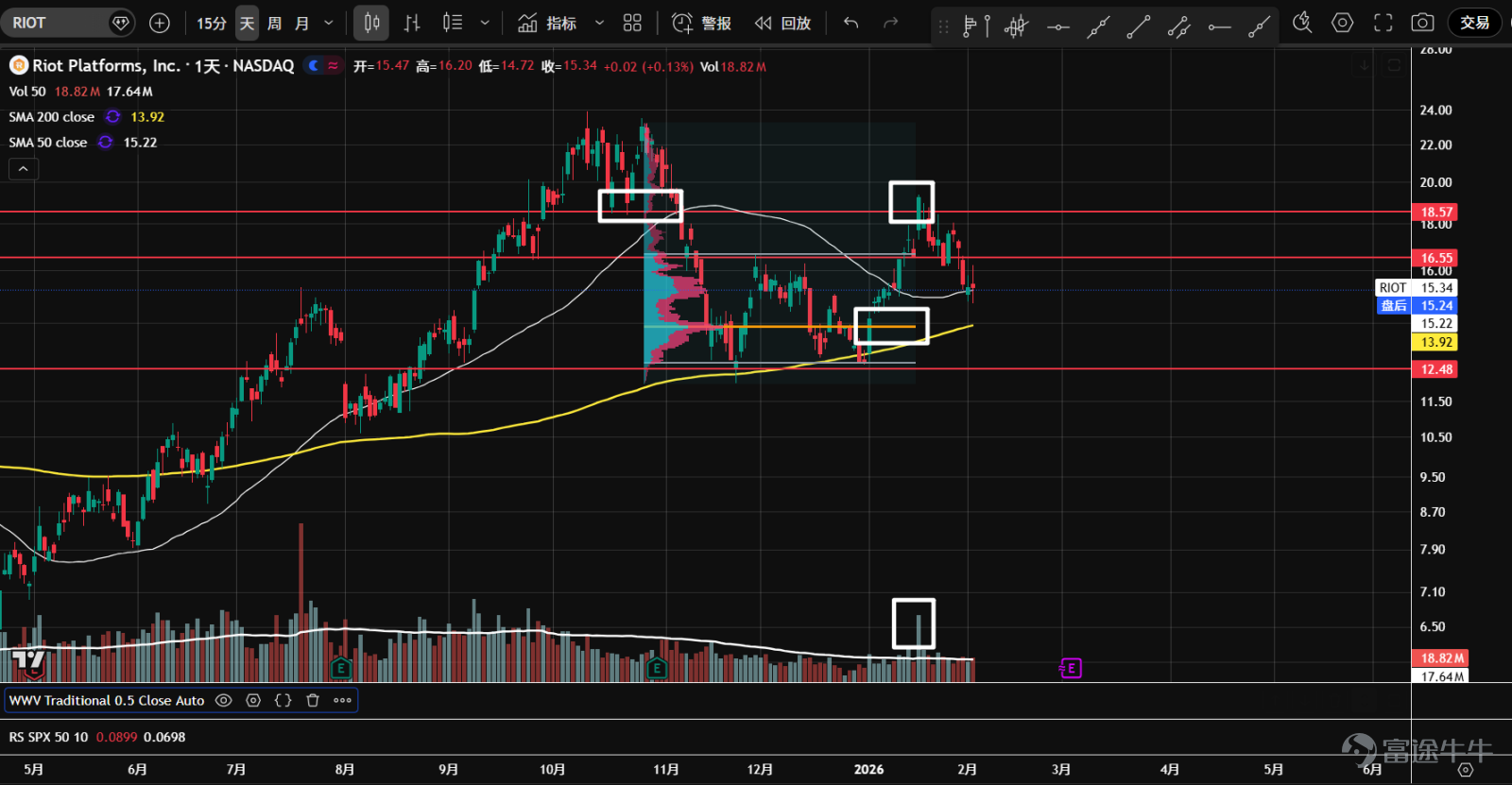Open time axis settings gear at bottom right

pos(1466,770)
